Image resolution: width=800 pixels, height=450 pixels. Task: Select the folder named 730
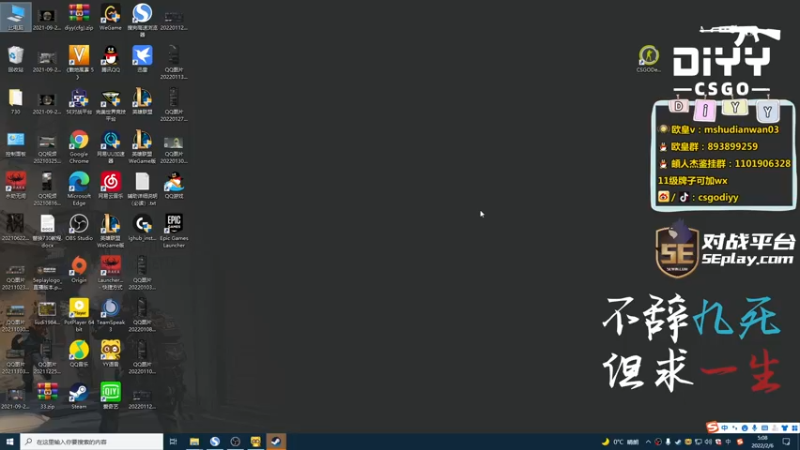[x=15, y=101]
